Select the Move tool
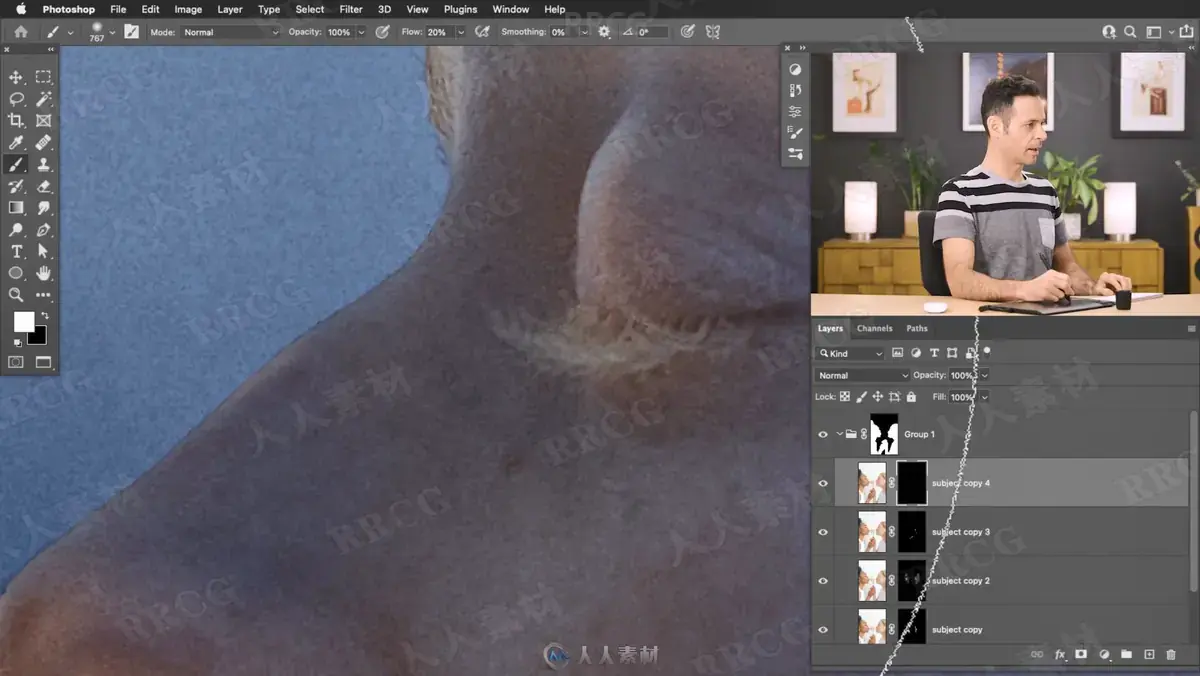Screen dimensions: 1200x676 16,77
